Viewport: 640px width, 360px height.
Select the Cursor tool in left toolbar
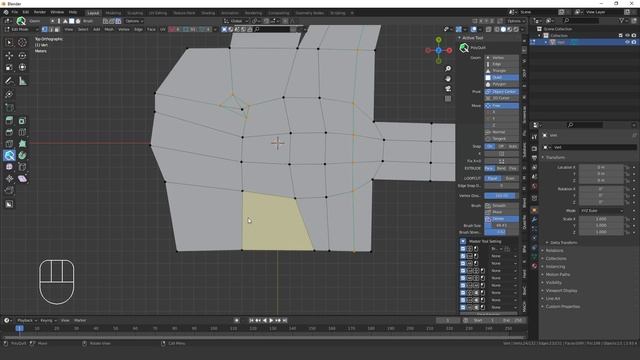click(22, 42)
